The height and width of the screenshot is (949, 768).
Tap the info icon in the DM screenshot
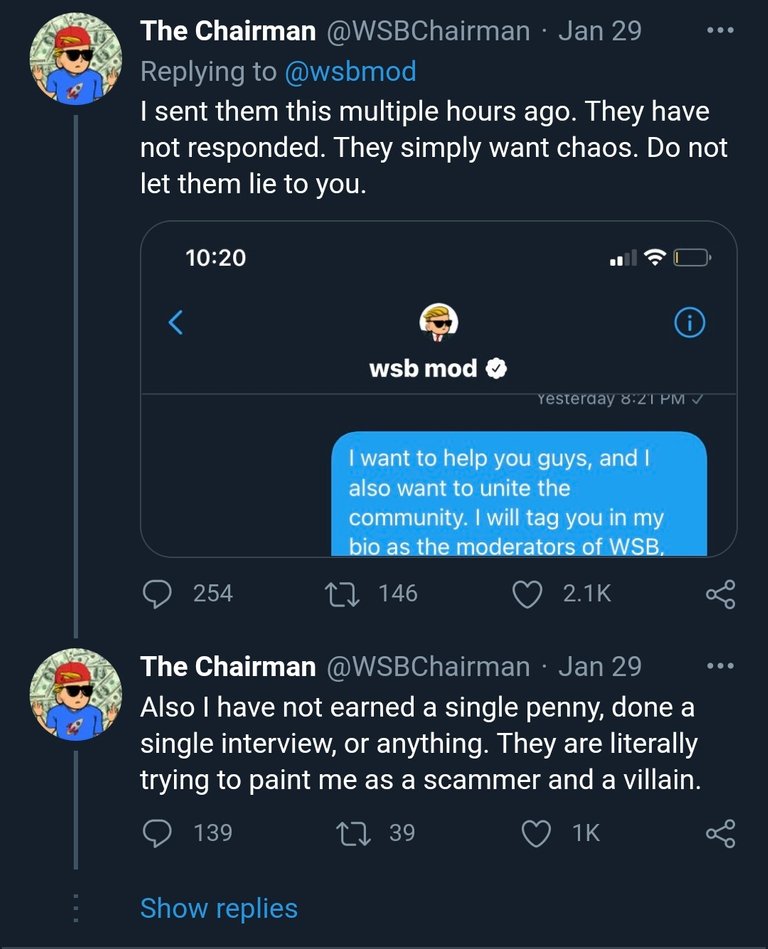pyautogui.click(x=690, y=323)
